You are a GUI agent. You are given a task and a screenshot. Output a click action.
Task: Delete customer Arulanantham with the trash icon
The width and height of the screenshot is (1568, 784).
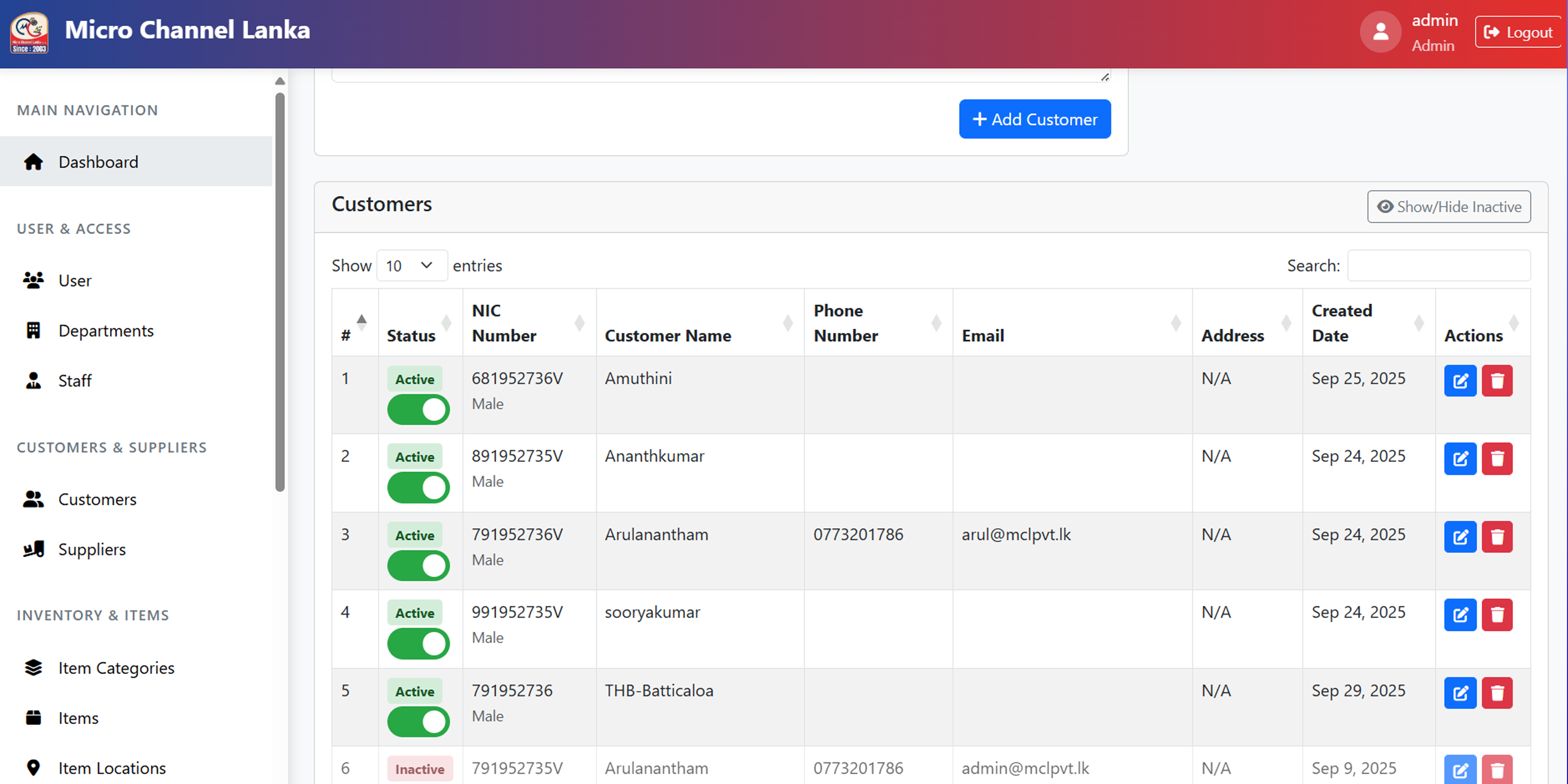tap(1498, 536)
